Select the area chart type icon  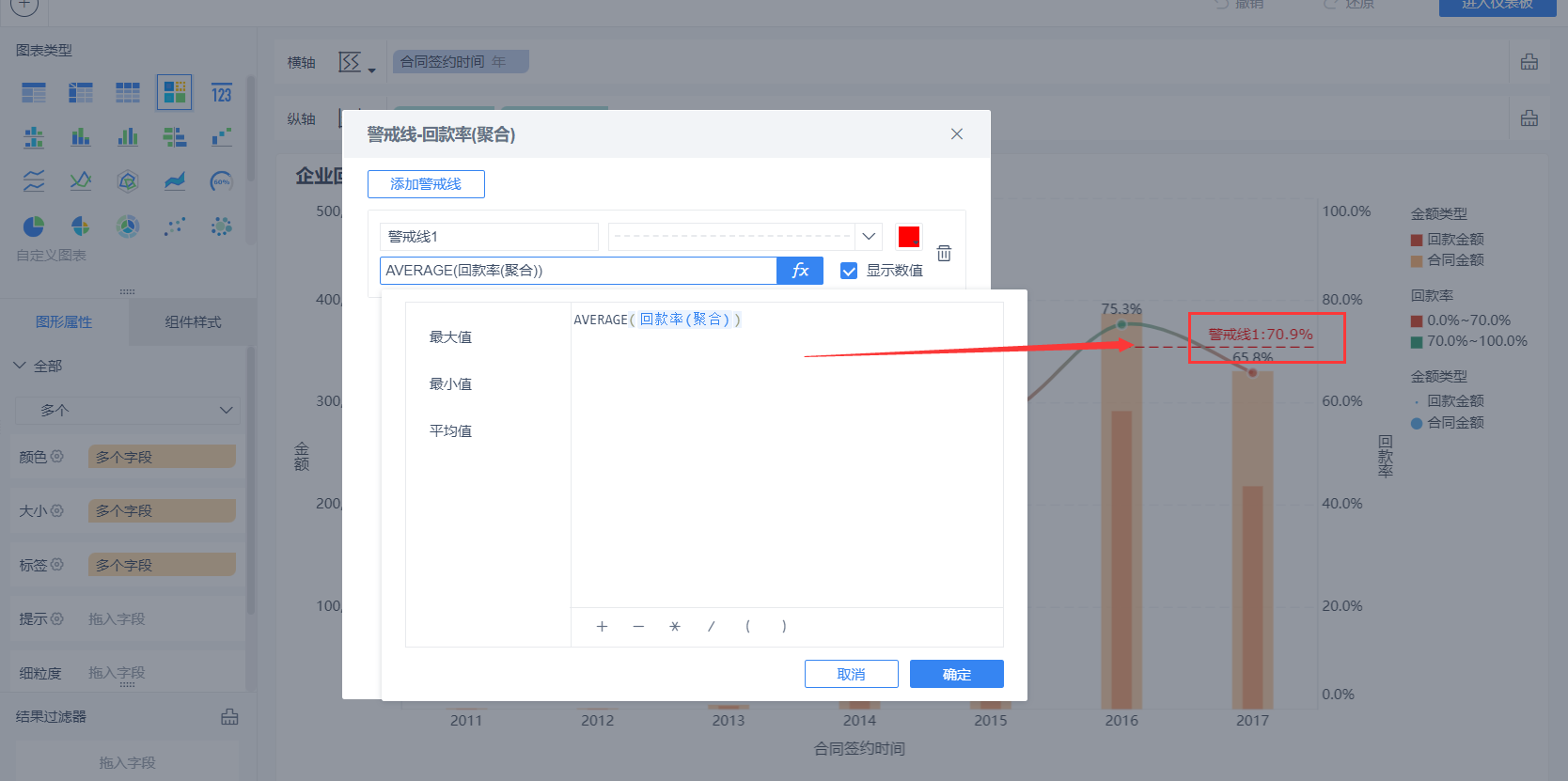click(175, 180)
